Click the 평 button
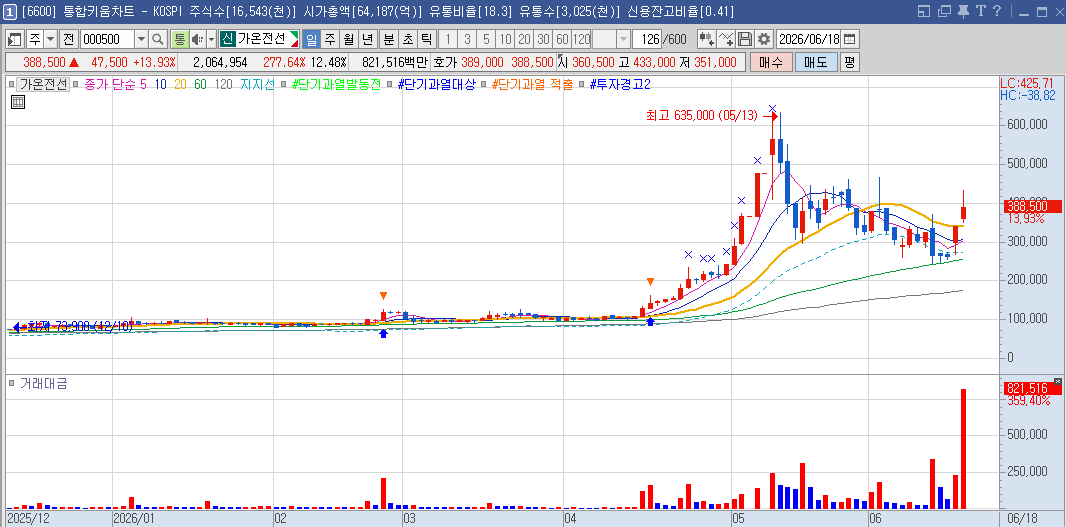The width and height of the screenshot is (1066, 527). [849, 62]
